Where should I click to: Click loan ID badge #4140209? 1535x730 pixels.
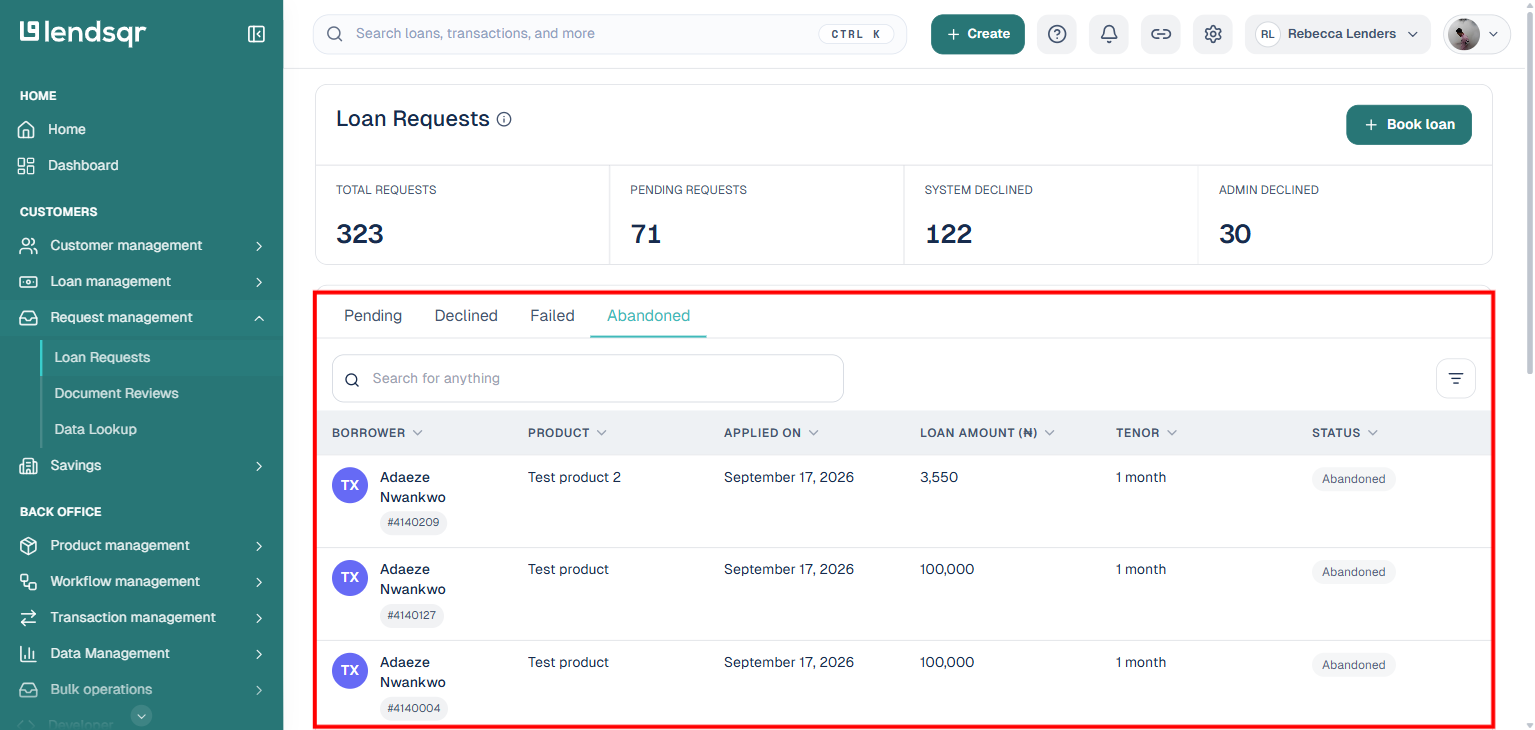[x=413, y=522]
